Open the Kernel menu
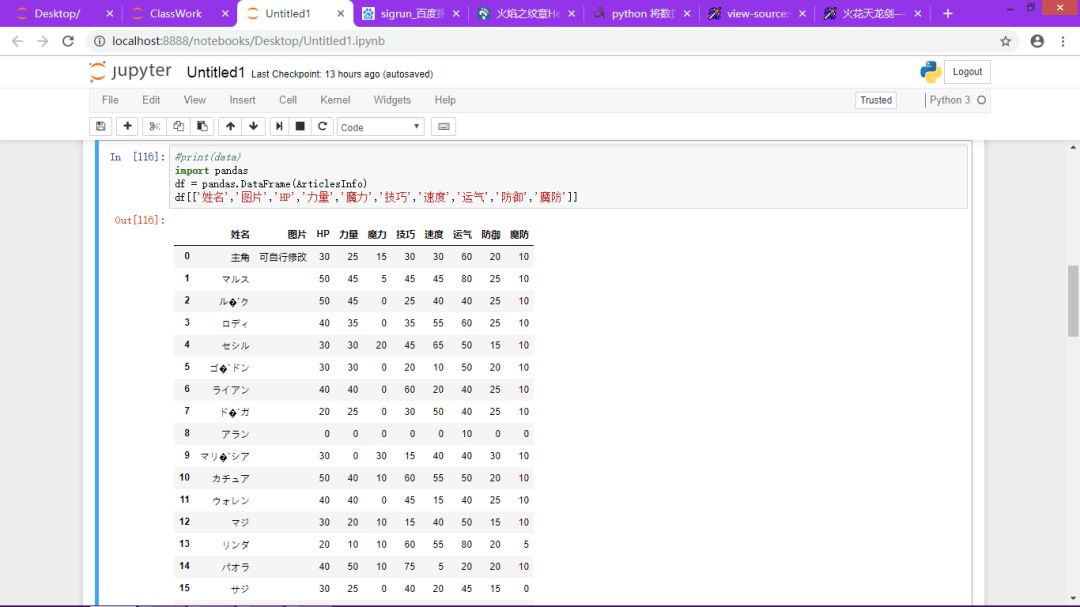The image size is (1080, 607). [x=335, y=100]
